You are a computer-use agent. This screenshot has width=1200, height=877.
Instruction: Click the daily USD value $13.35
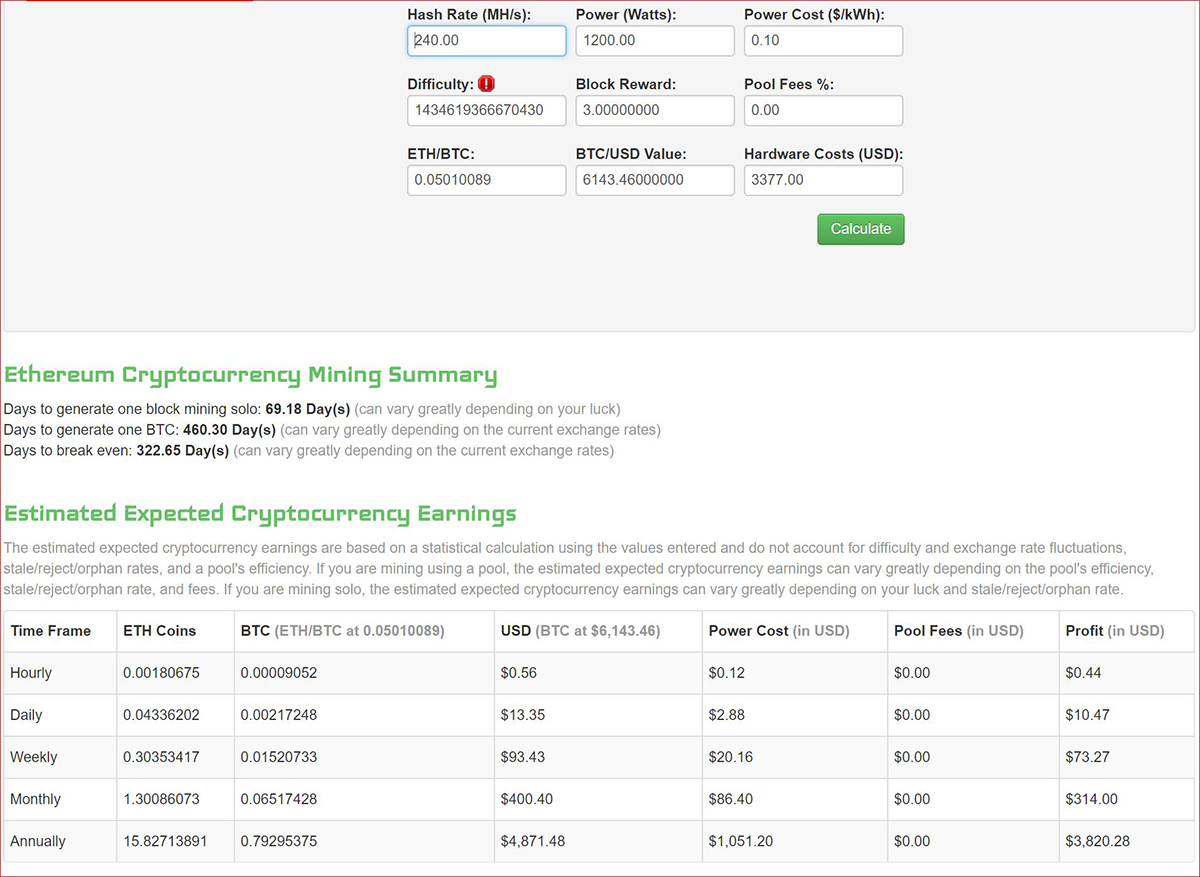[523, 715]
